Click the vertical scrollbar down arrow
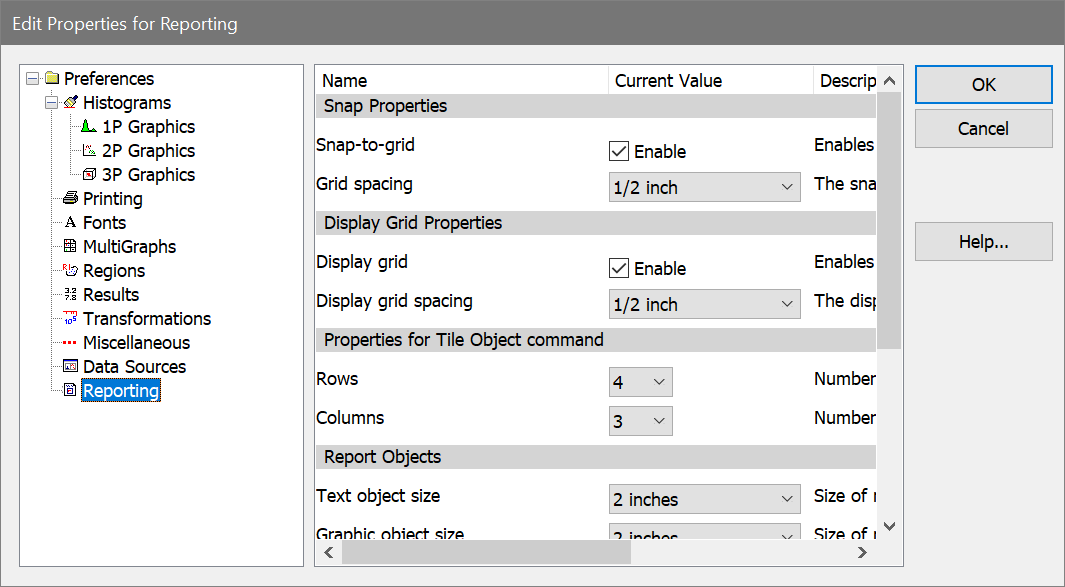Viewport: 1065px width, 587px height. [x=889, y=525]
